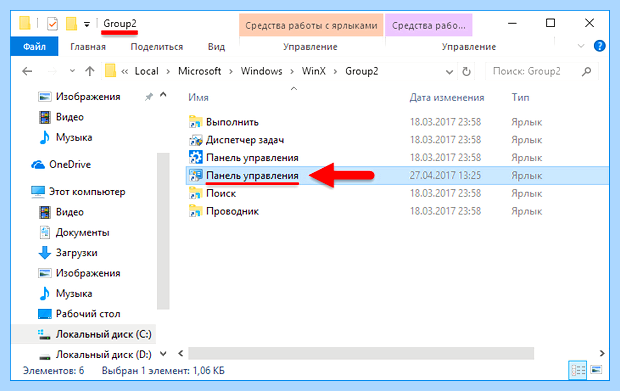
Task: Refresh the folder view
Action: (466, 72)
